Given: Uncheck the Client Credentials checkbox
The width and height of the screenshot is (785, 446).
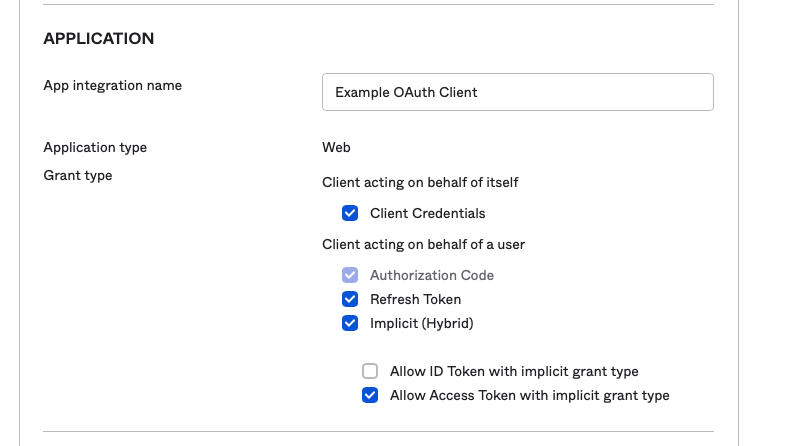Looking at the screenshot, I should [x=350, y=213].
